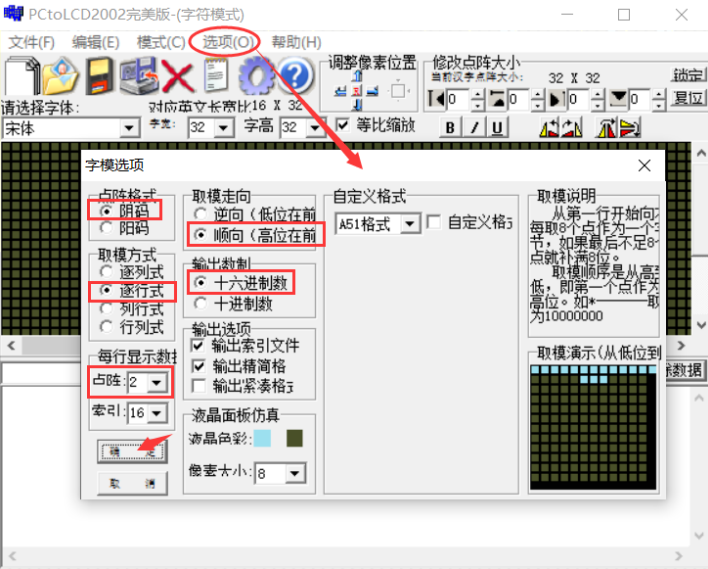Open image file with folder icon

tap(60, 75)
